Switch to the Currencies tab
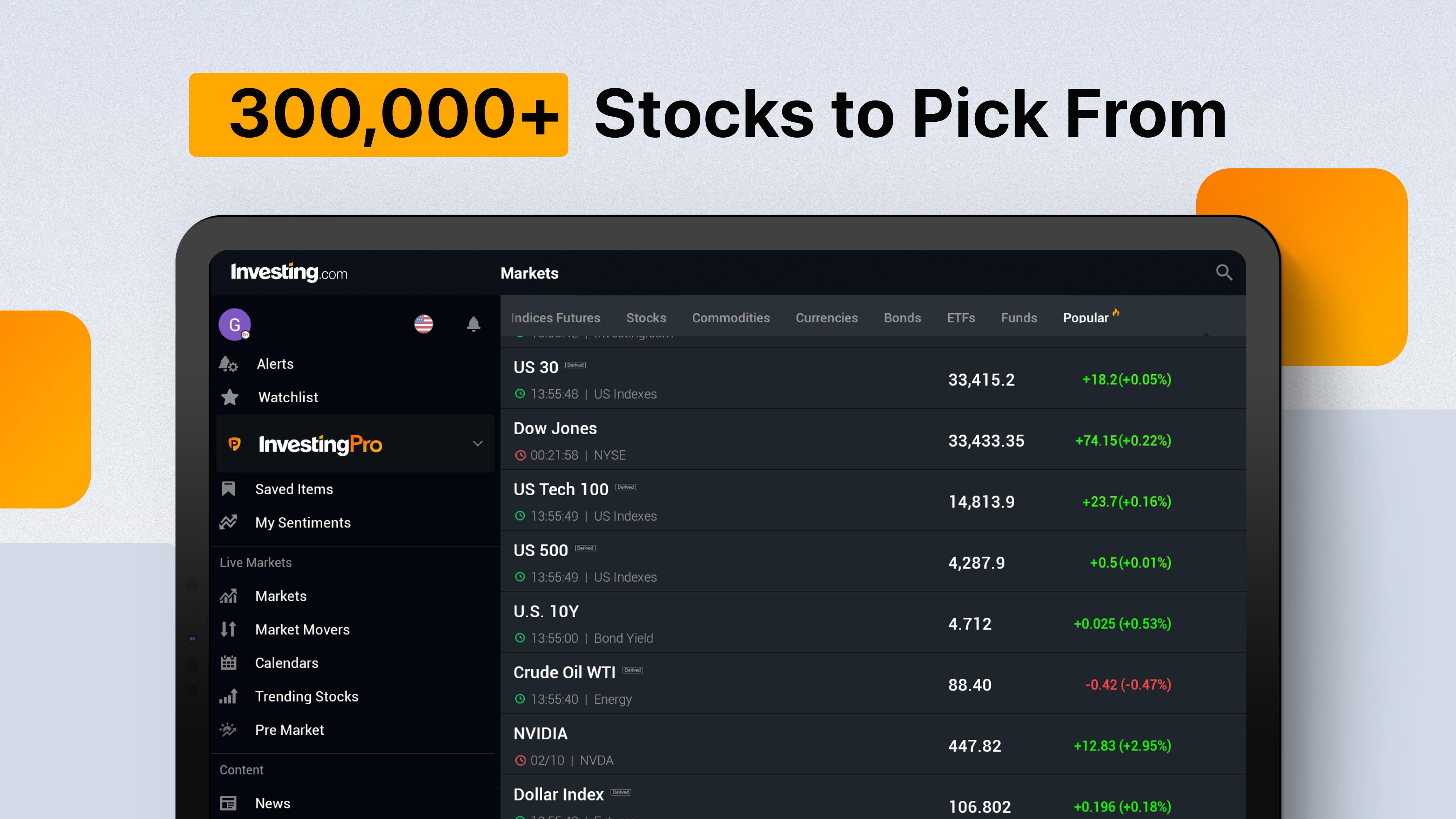Image resolution: width=1456 pixels, height=819 pixels. [x=826, y=318]
